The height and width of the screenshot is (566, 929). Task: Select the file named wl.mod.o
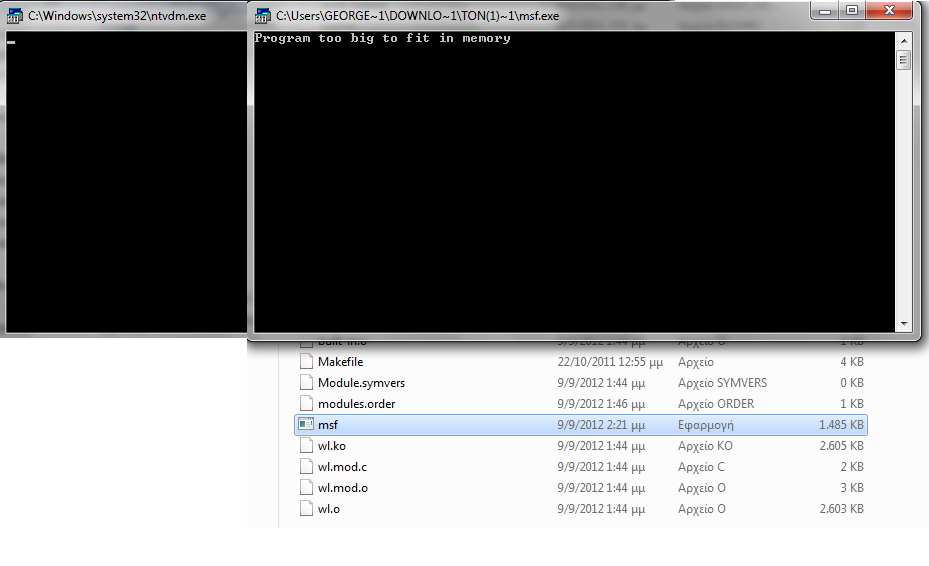tap(343, 488)
